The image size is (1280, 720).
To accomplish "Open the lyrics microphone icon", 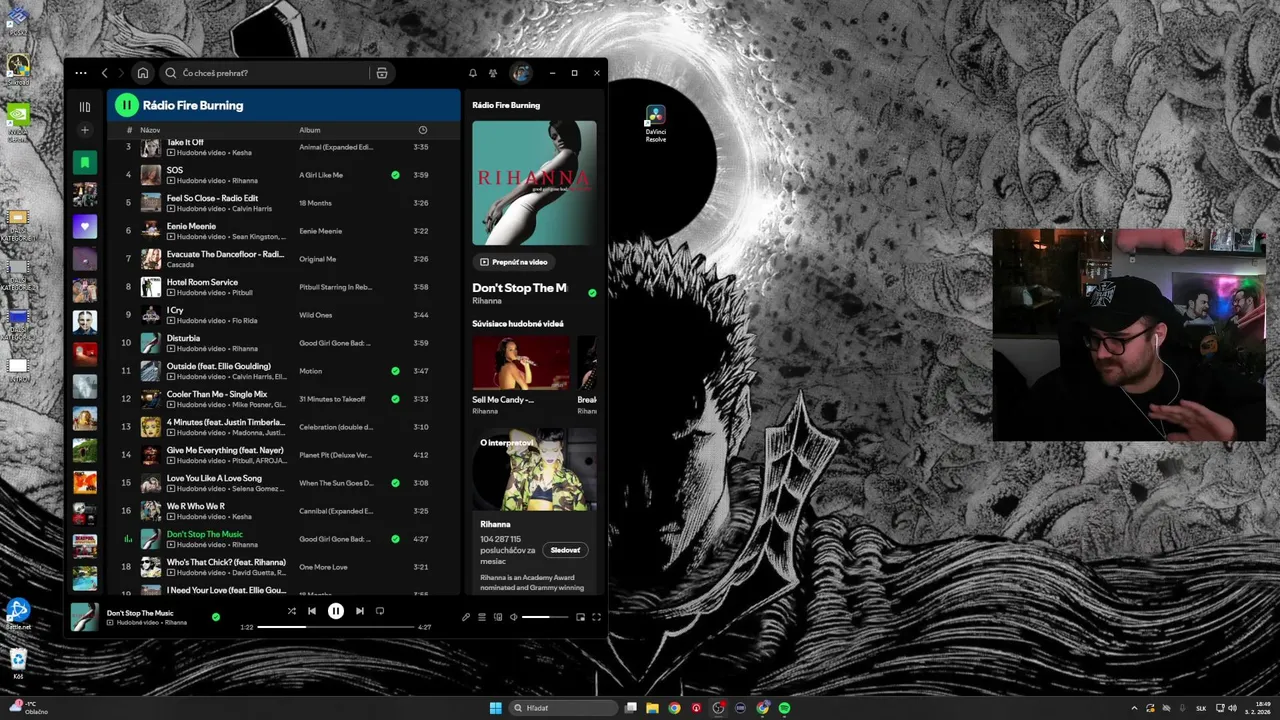I will [x=466, y=617].
